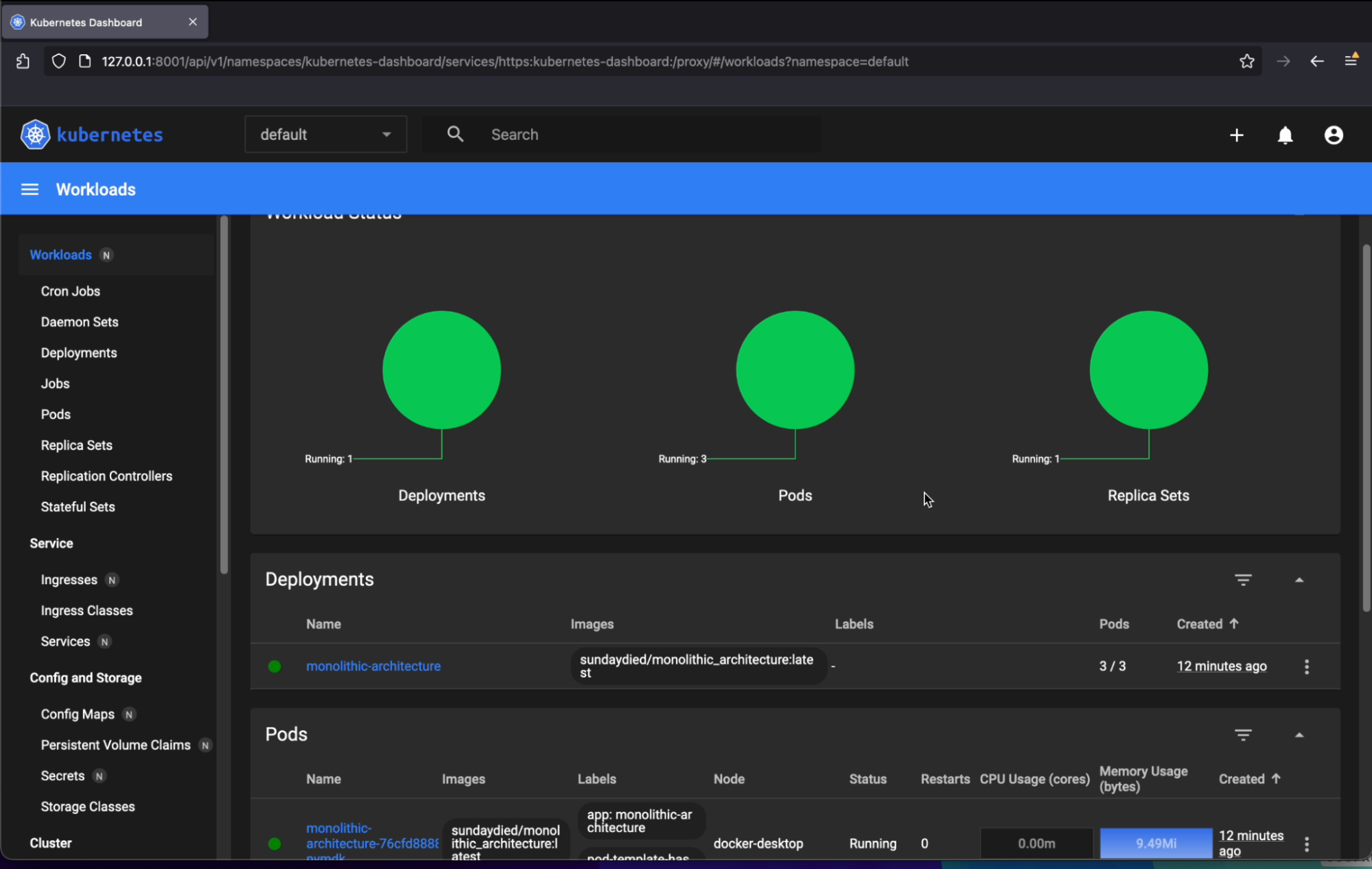1372x869 pixels.
Task: Click the Replica Sets green status circle
Action: [1148, 370]
